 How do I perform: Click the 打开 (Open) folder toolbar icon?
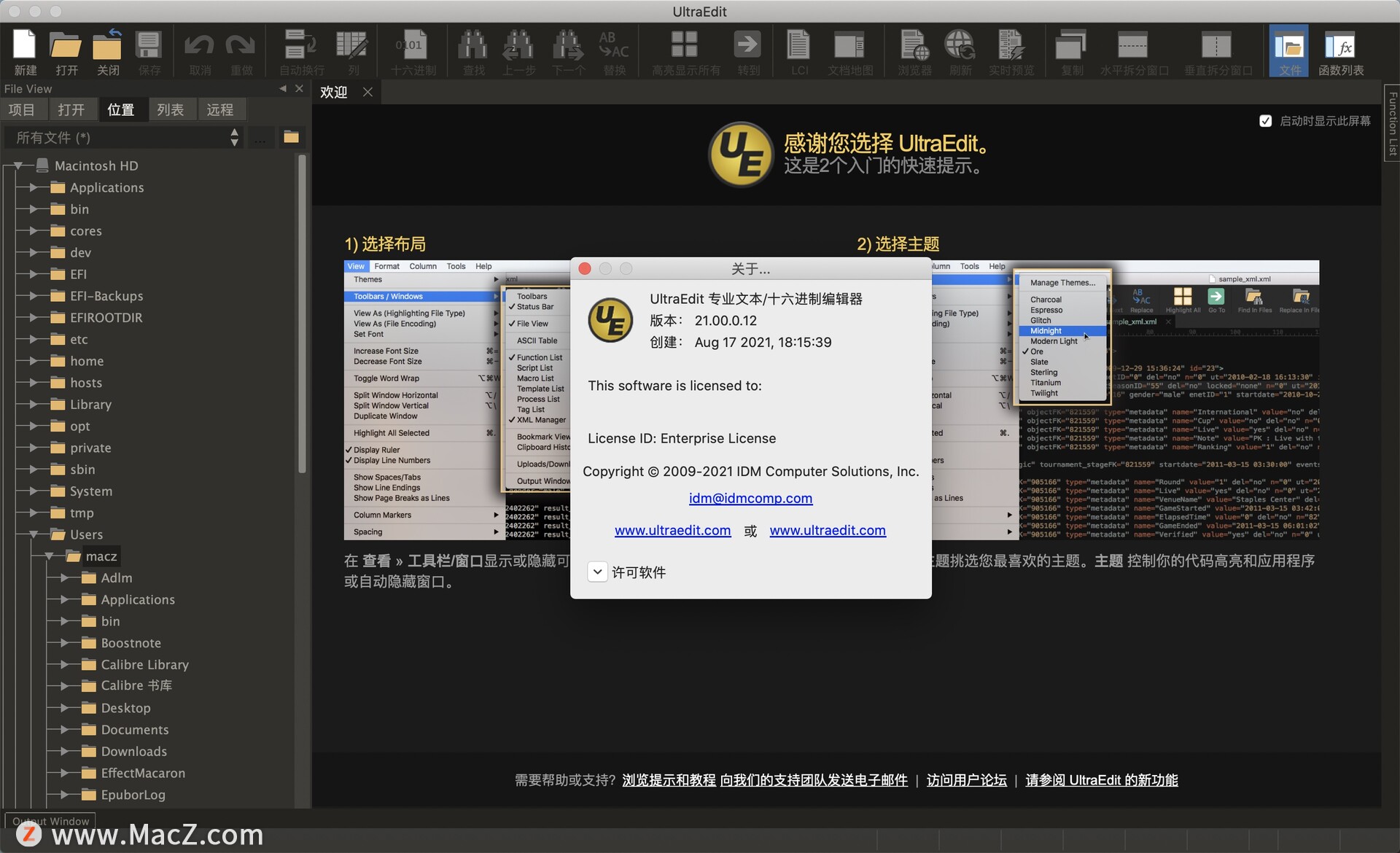pos(66,51)
